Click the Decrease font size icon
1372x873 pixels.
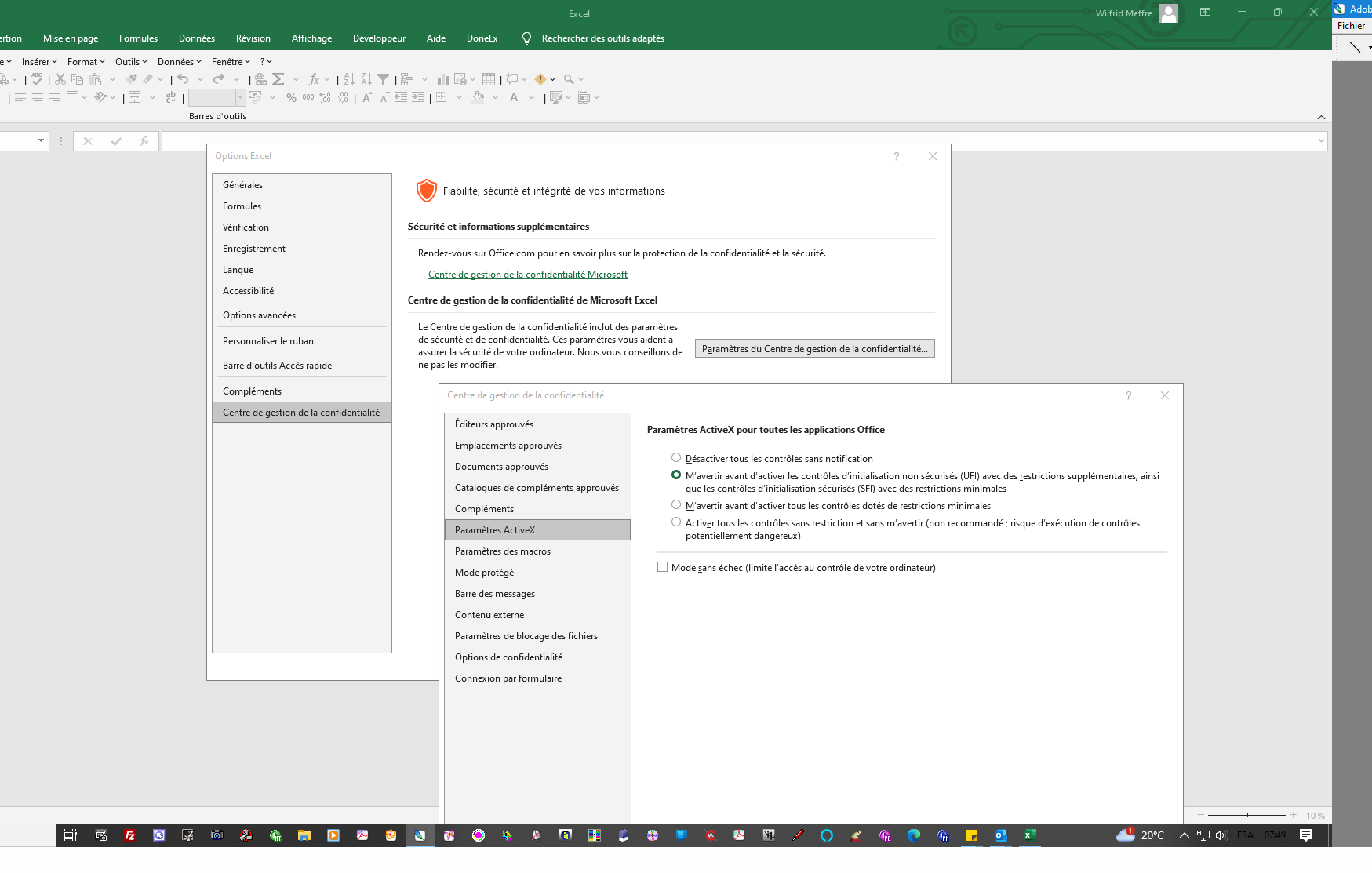[x=384, y=98]
